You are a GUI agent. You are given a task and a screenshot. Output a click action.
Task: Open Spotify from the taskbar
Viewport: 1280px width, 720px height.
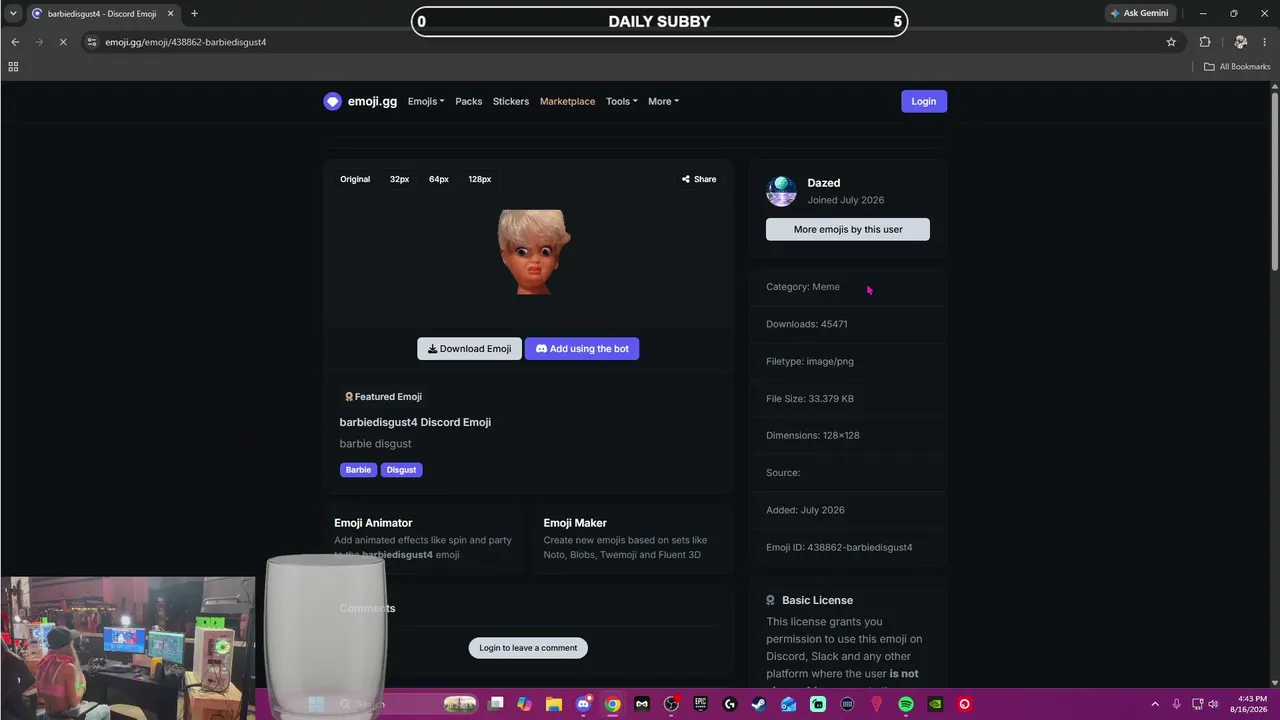pyautogui.click(x=906, y=704)
